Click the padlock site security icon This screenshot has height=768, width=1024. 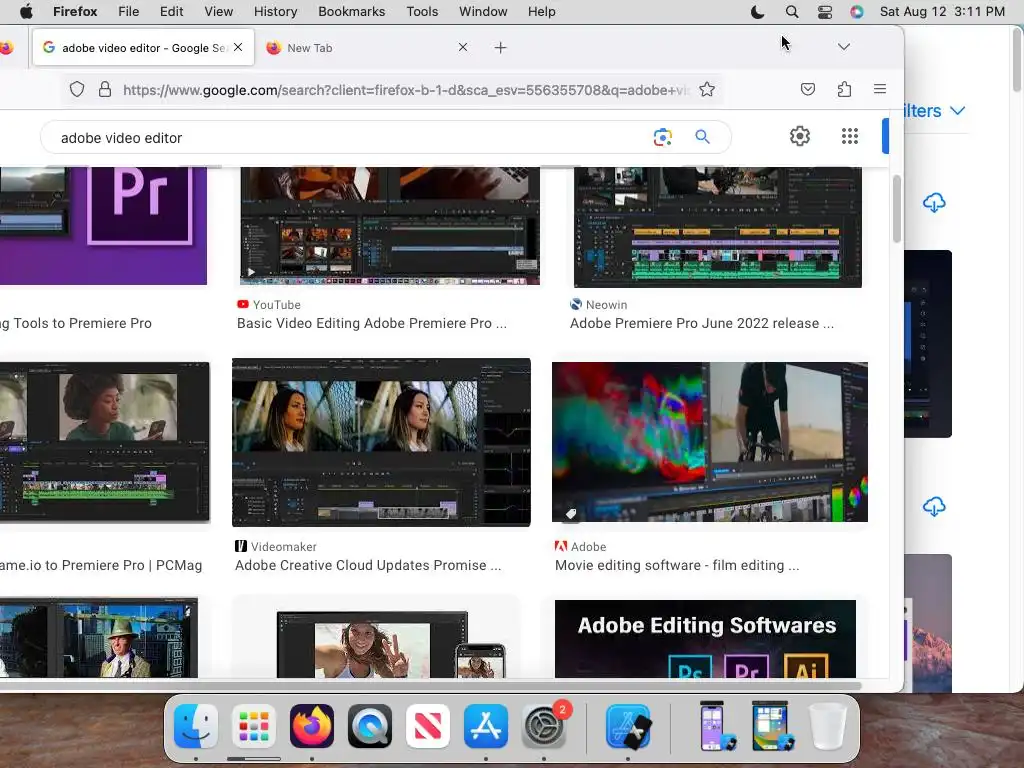[x=104, y=89]
